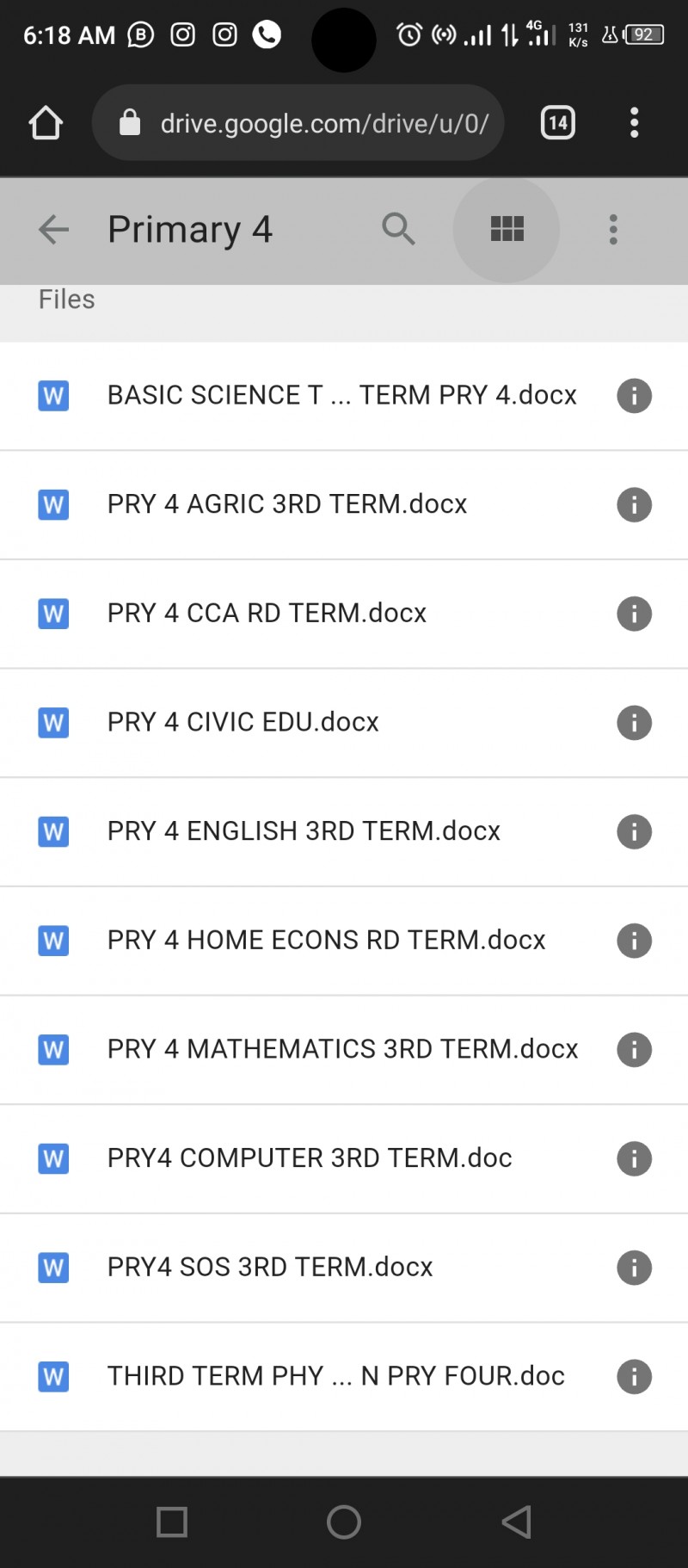The width and height of the screenshot is (688, 1568).
Task: Open search in the Primary 4 folder
Action: click(x=398, y=230)
